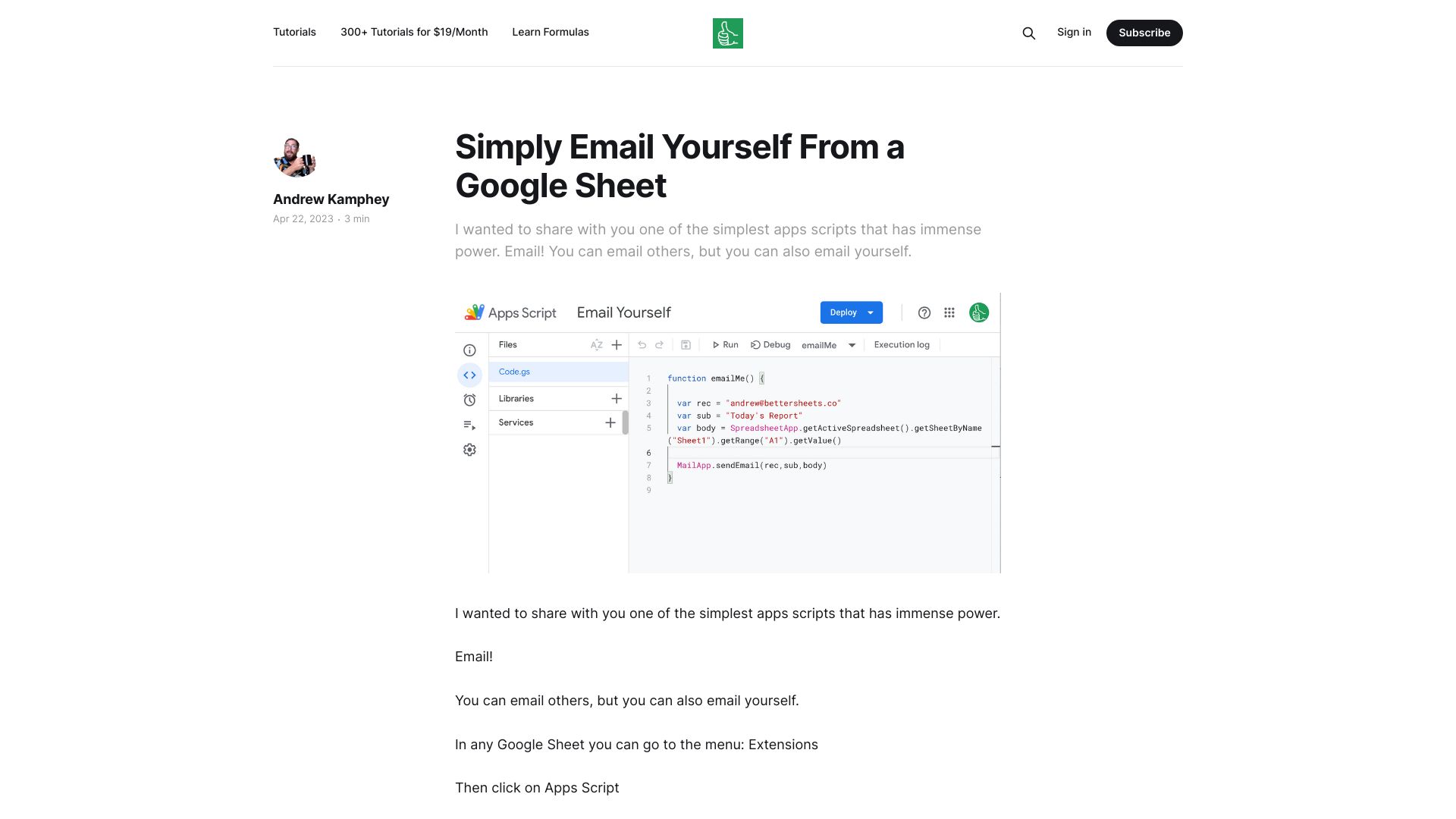Expand the Deploy dropdown arrow
Viewport: 1456px width, 819px height.
click(871, 312)
